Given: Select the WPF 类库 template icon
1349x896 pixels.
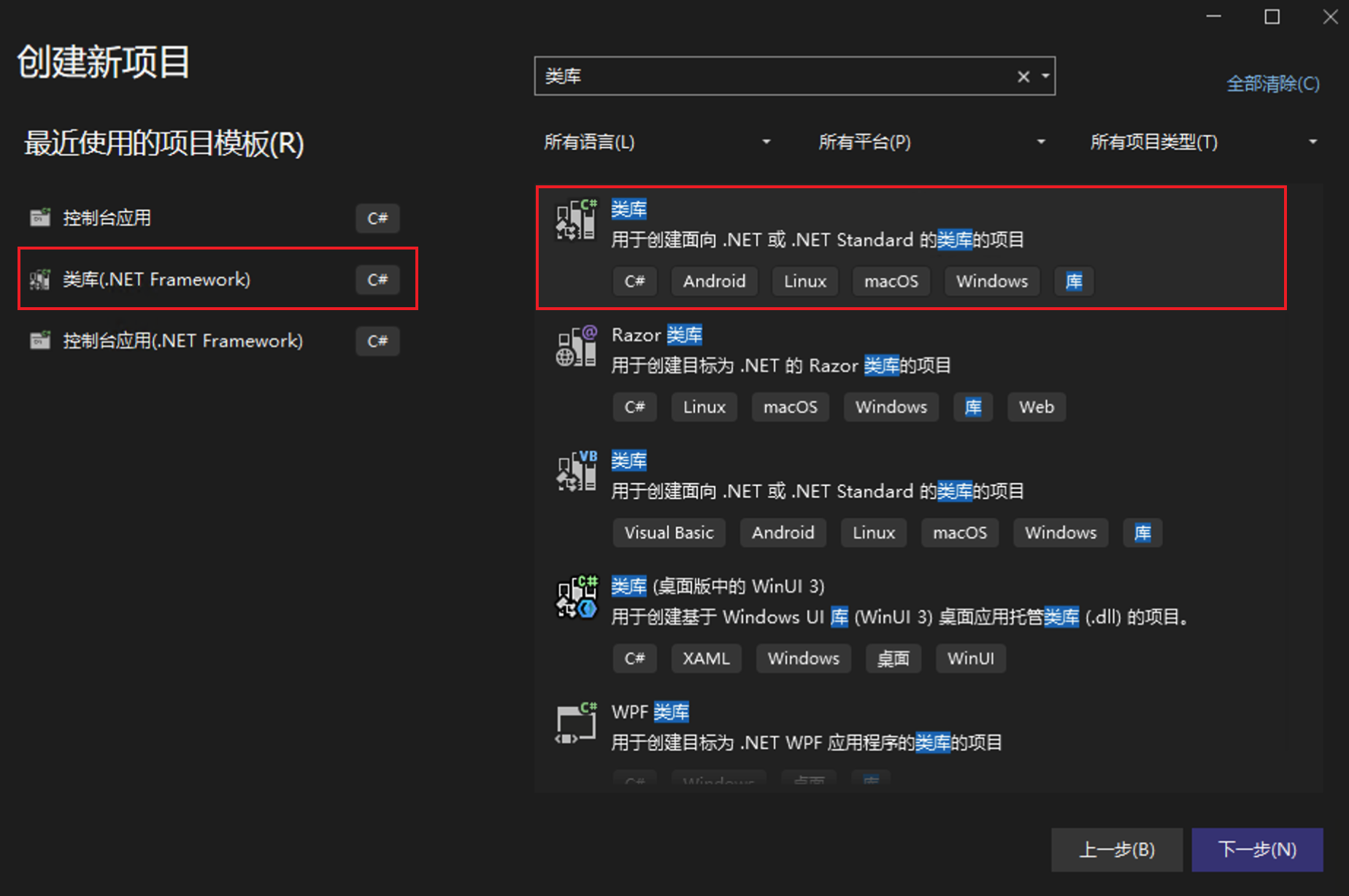Looking at the screenshot, I should point(577,724).
